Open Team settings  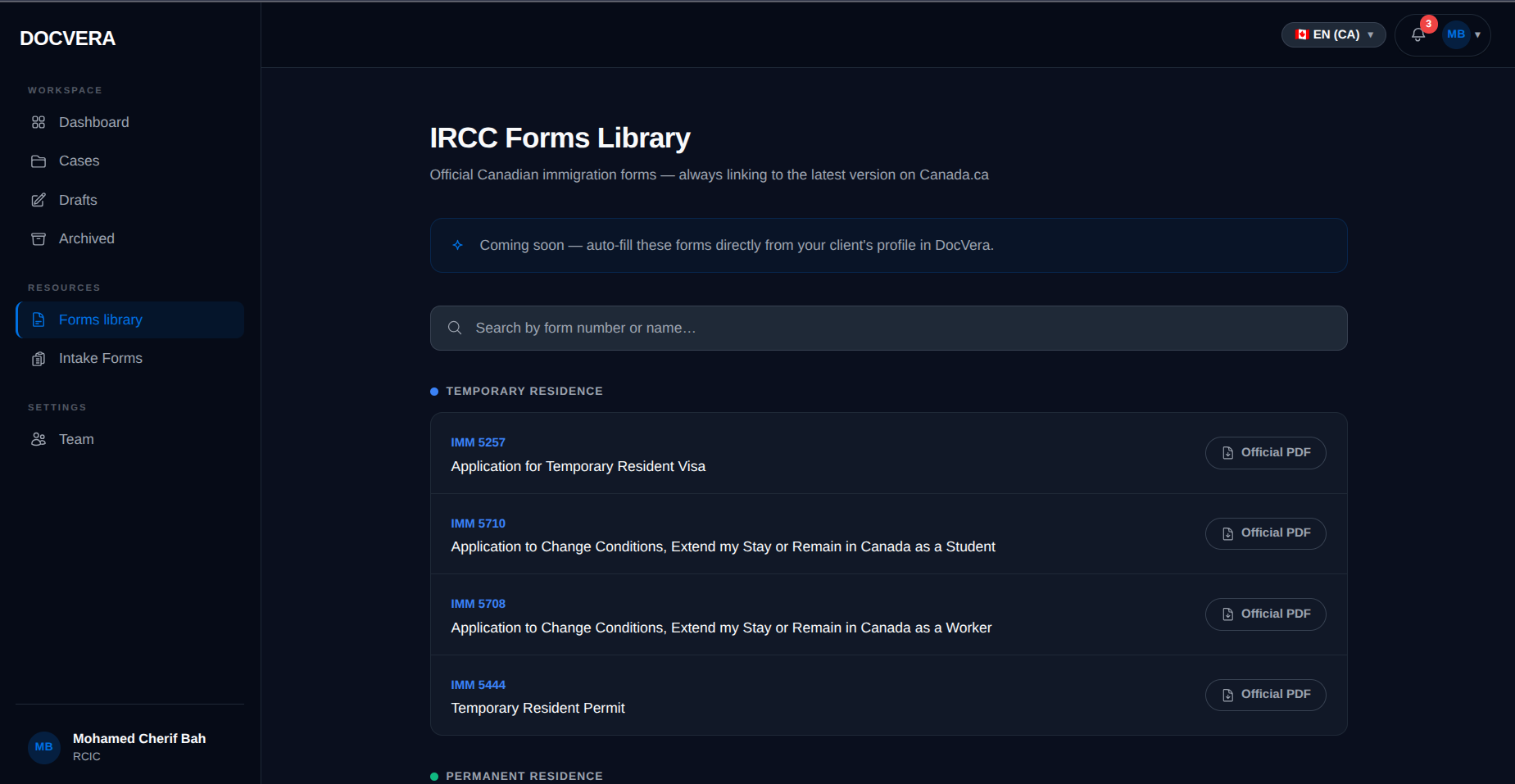tap(129, 439)
